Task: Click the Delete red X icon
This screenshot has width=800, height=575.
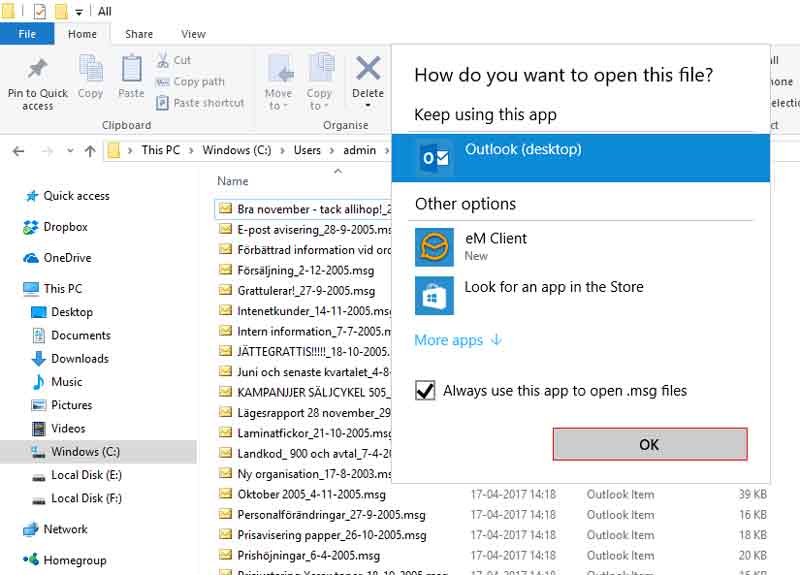Action: coord(368,68)
